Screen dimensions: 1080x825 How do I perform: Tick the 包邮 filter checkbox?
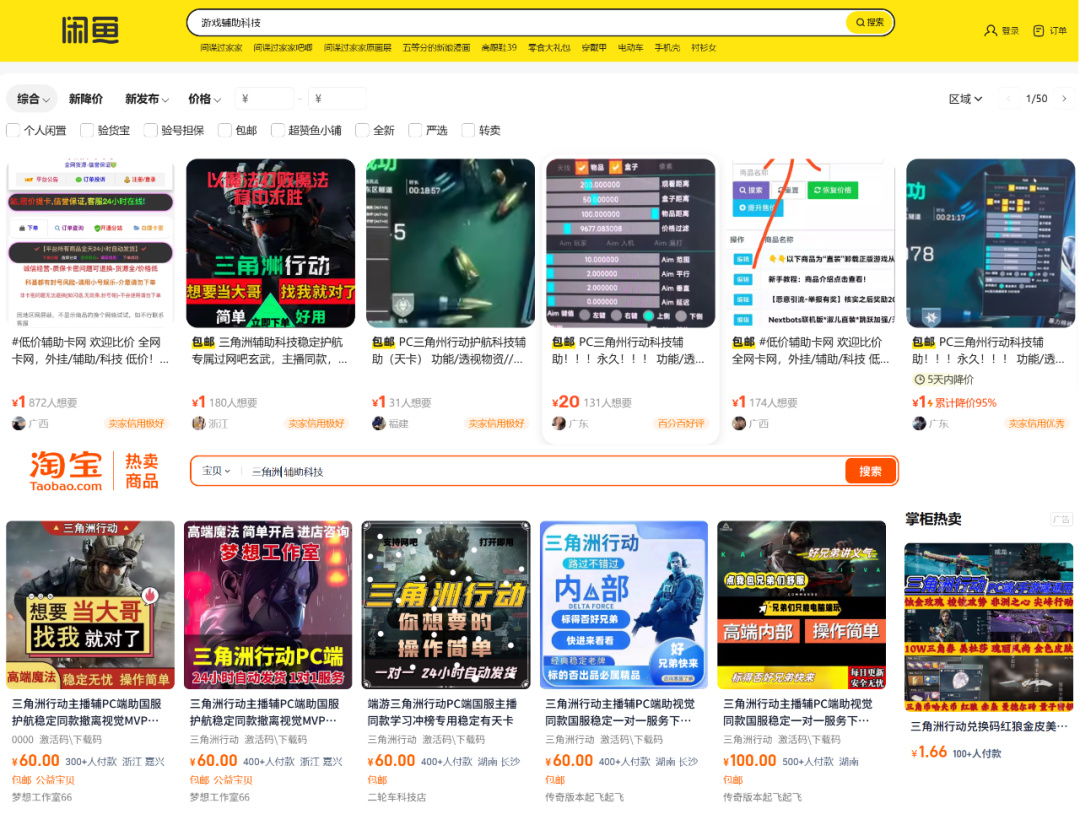pos(225,130)
